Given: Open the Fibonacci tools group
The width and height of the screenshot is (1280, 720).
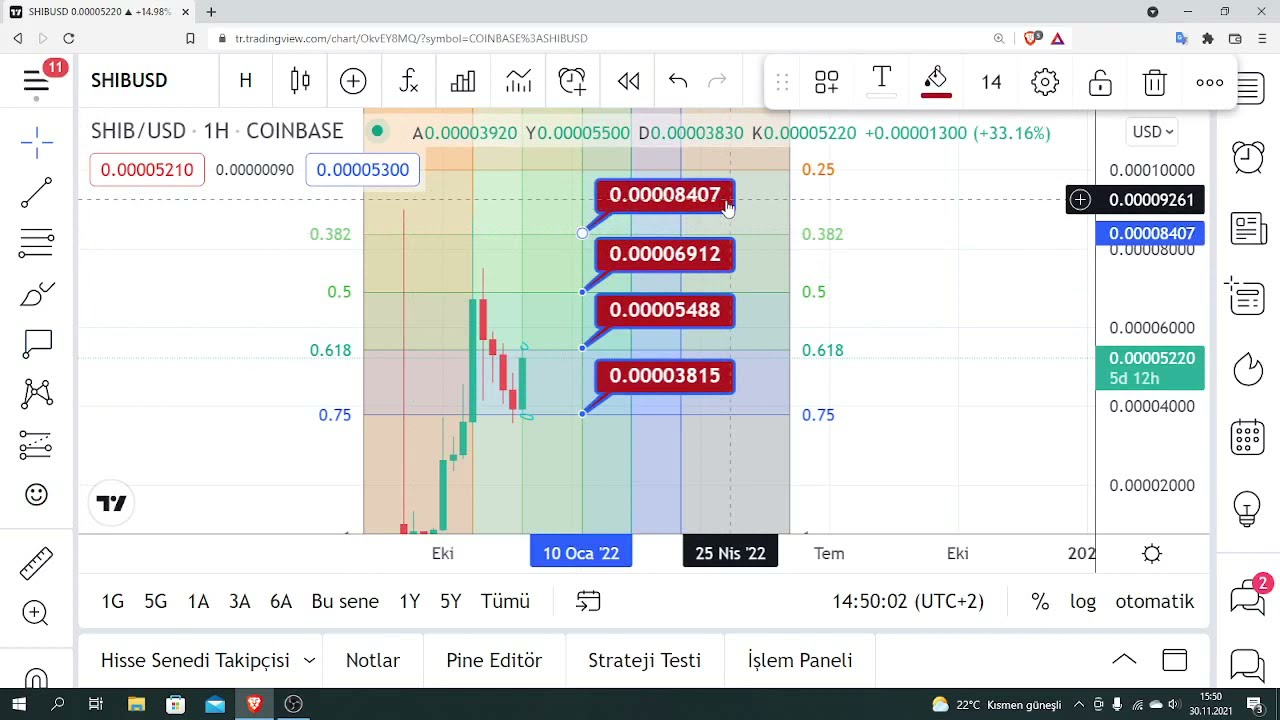Looking at the screenshot, I should point(36,243).
